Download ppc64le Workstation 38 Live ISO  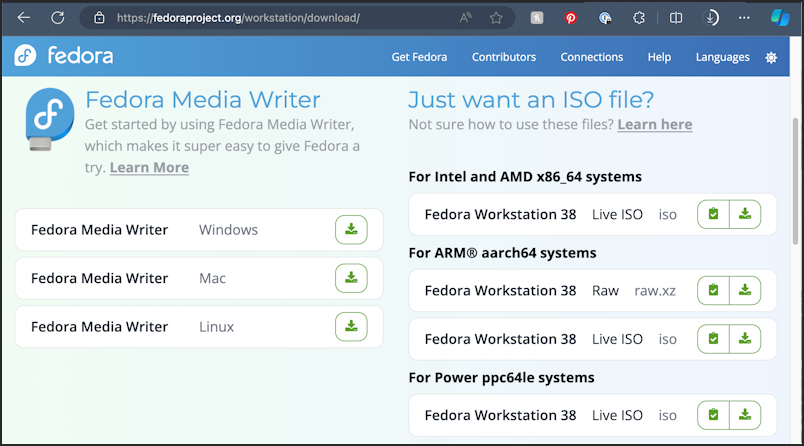pos(745,415)
